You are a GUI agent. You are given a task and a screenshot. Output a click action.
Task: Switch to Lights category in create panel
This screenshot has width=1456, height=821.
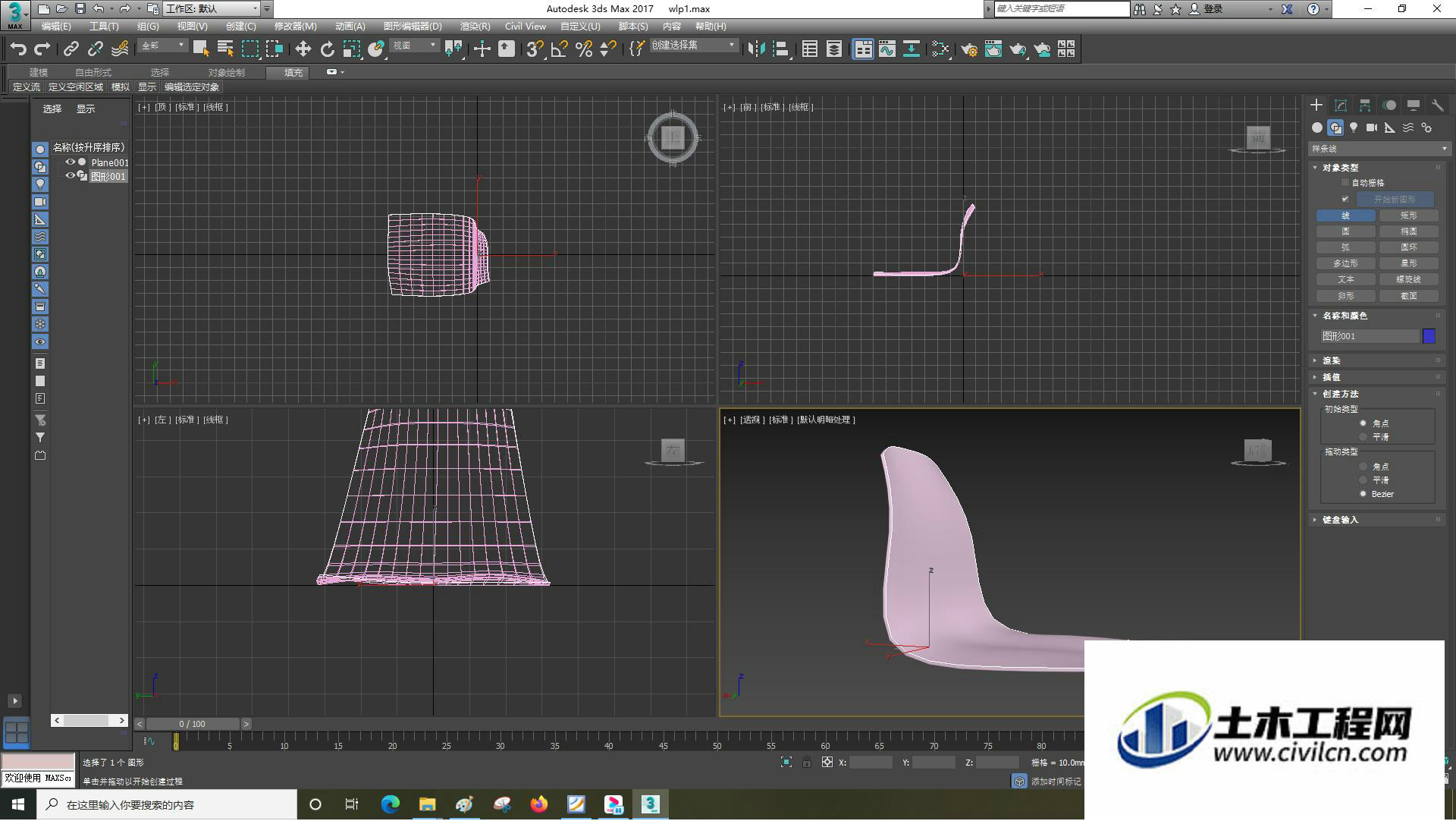coord(1354,127)
